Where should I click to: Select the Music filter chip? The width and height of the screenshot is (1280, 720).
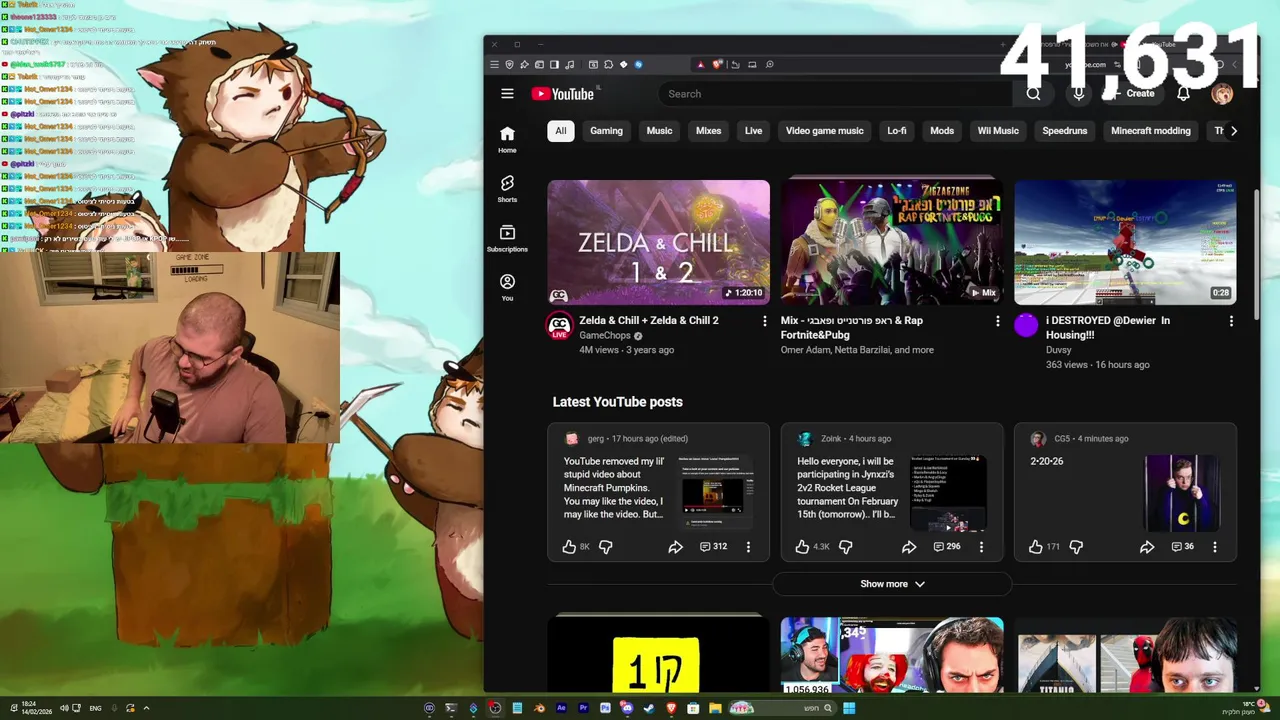click(659, 131)
